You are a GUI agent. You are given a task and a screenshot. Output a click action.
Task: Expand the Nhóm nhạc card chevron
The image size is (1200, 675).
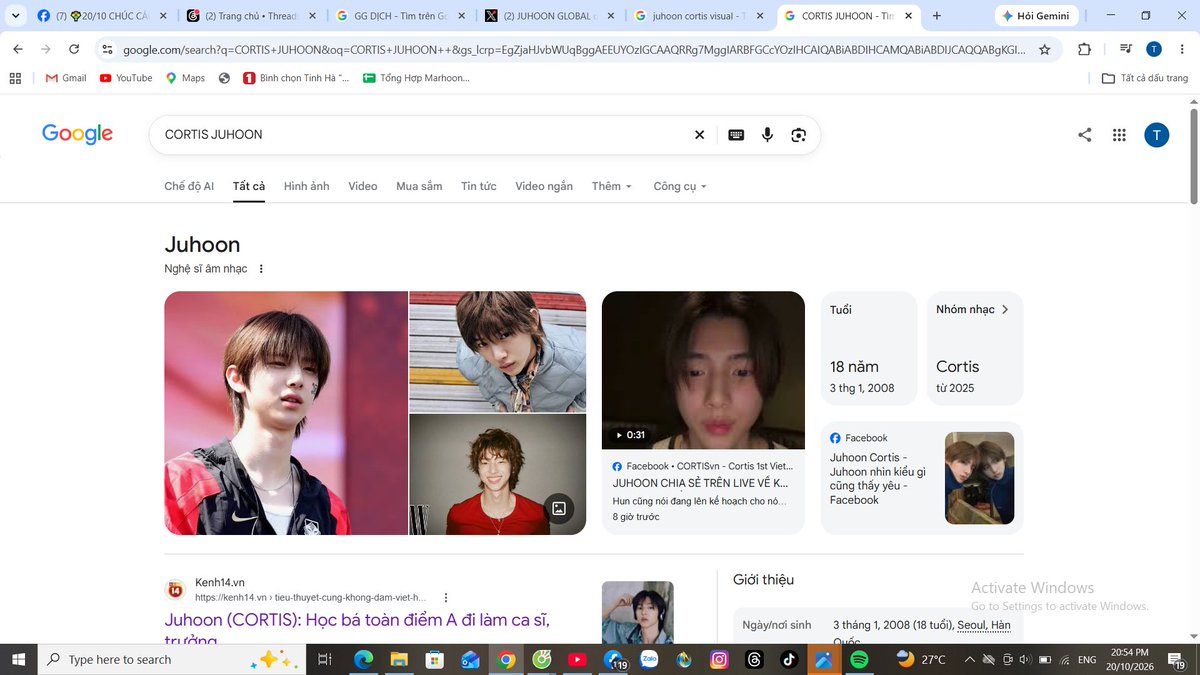[x=1005, y=310]
